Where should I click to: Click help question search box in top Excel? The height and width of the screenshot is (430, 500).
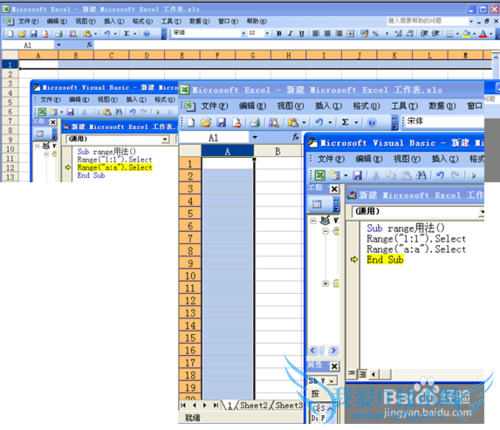coord(428,21)
